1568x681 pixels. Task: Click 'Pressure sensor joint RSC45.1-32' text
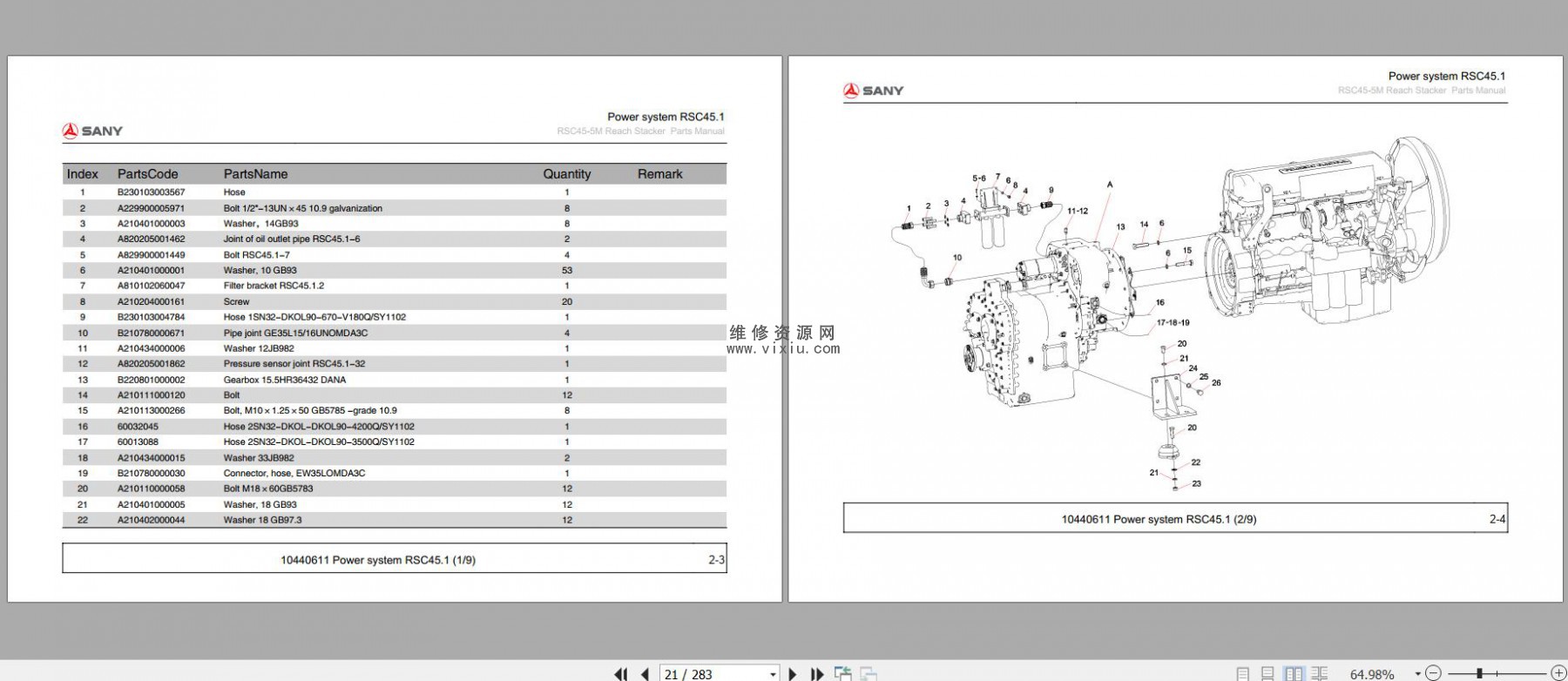pos(294,364)
